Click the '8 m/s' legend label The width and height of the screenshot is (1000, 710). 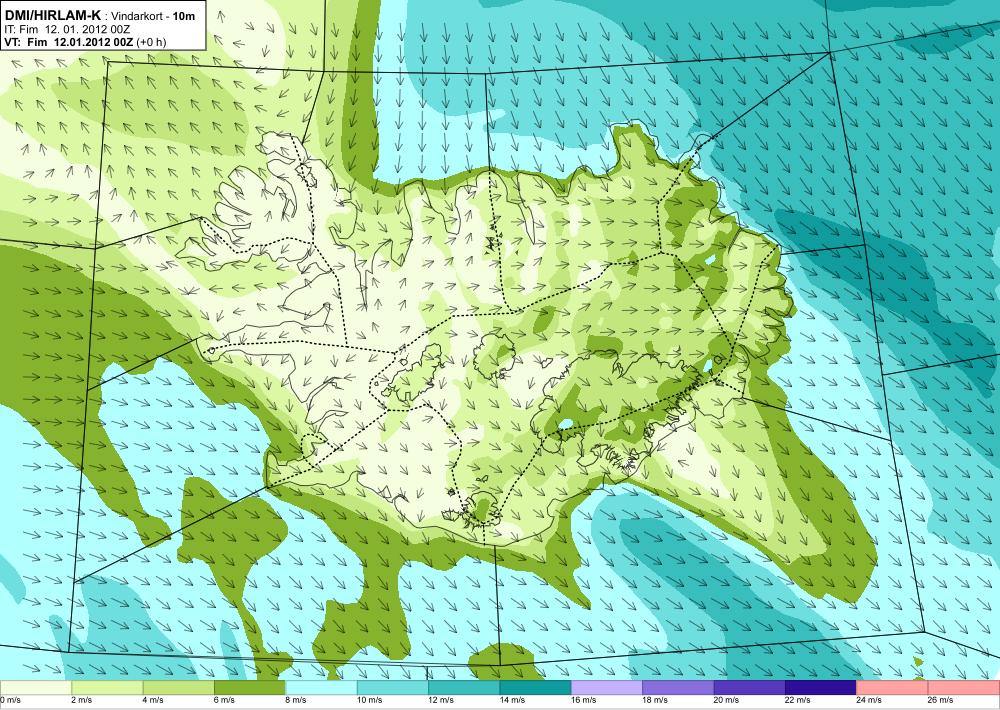click(x=297, y=700)
